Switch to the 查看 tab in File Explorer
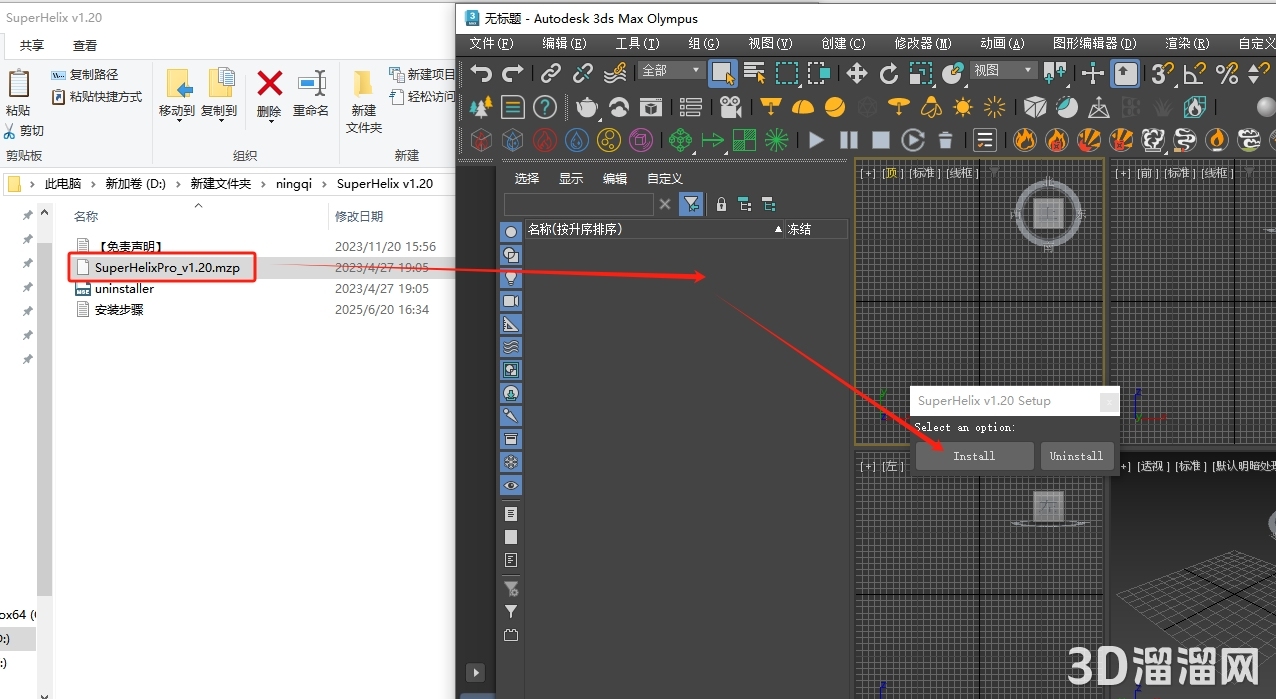This screenshot has height=699, width=1276. [85, 45]
